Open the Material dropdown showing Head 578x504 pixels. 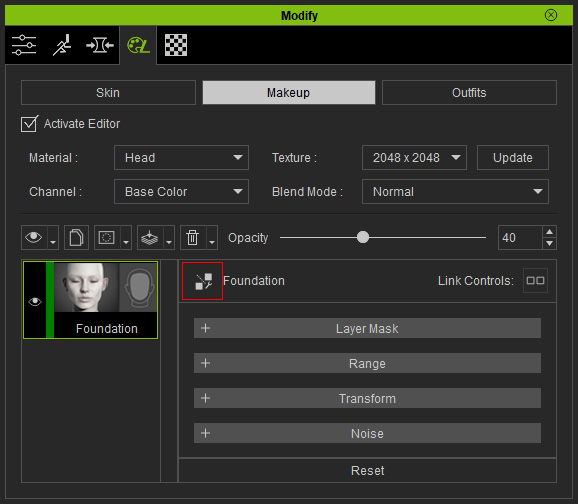click(181, 157)
